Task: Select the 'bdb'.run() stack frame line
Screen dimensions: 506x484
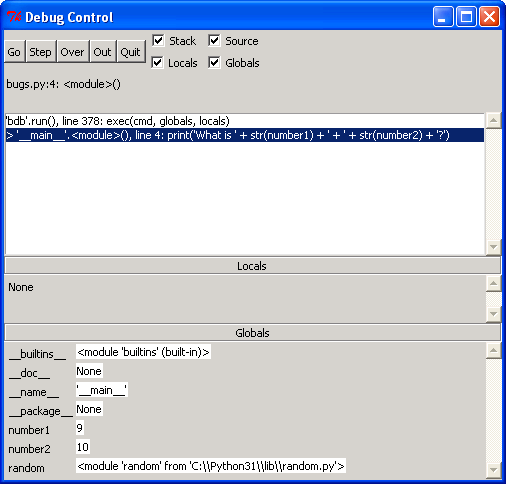Action: point(245,121)
